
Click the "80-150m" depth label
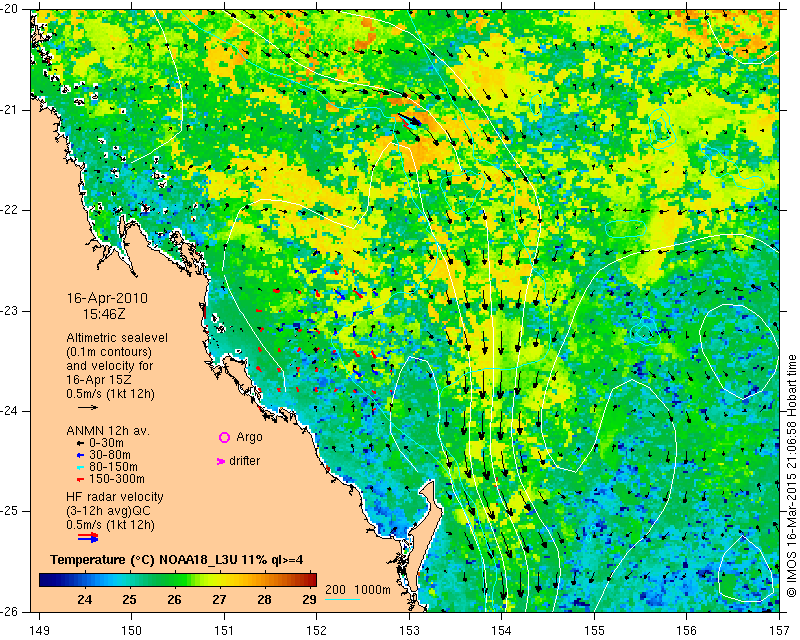click(x=113, y=467)
